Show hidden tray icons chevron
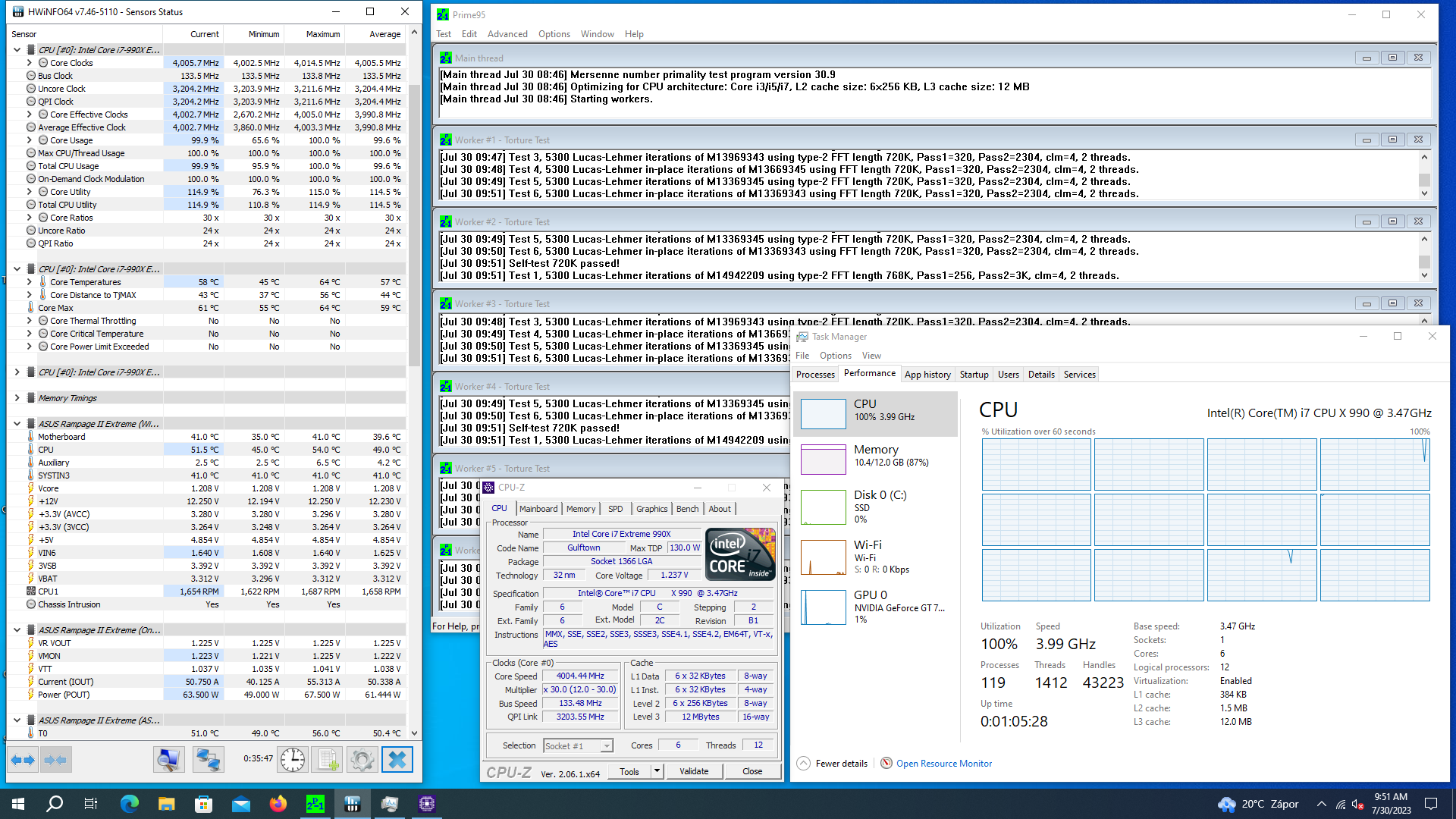Screen dimensions: 1456x819 (1322, 804)
